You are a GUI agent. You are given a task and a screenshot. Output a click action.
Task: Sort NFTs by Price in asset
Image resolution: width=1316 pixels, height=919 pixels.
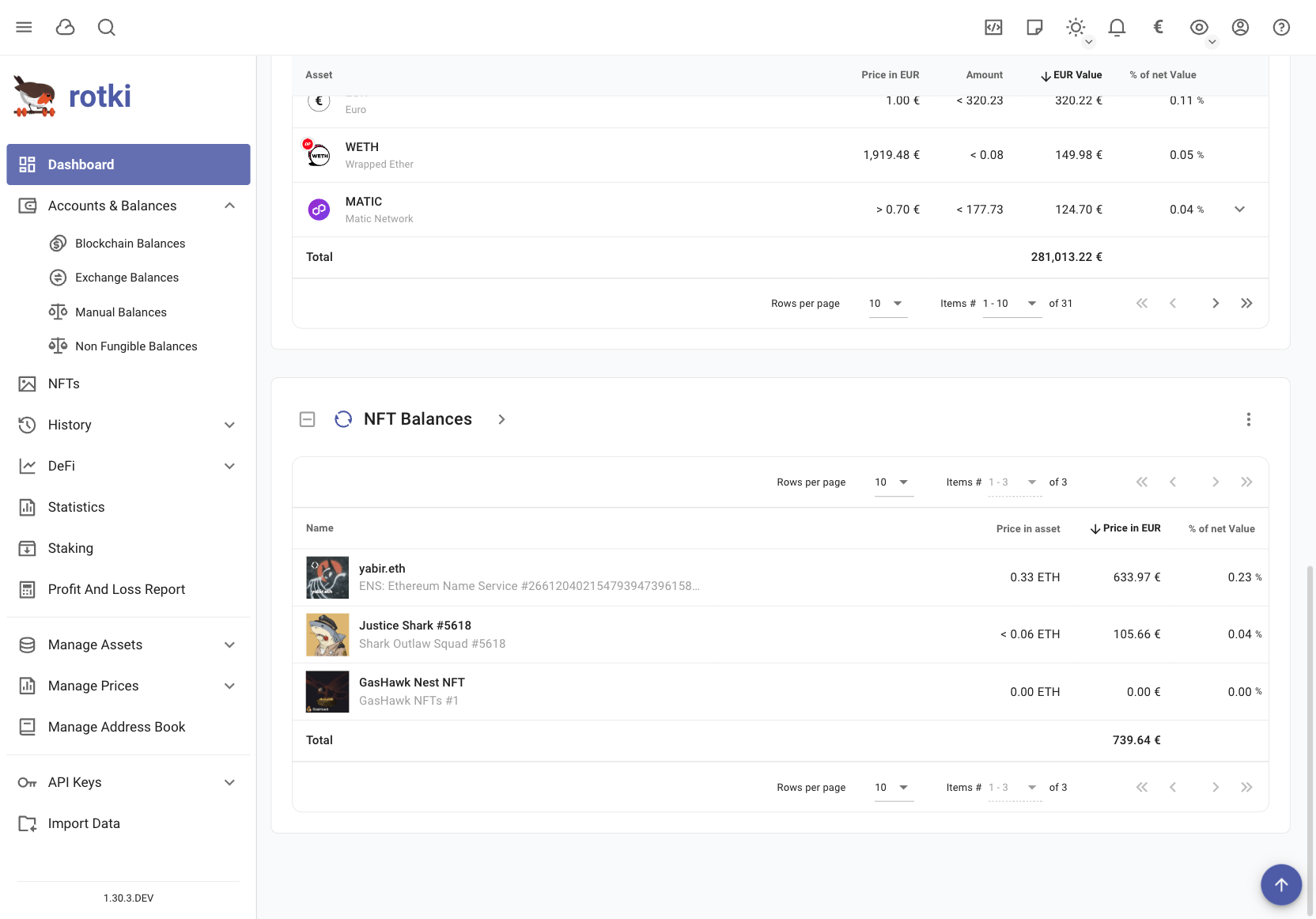point(1027,528)
